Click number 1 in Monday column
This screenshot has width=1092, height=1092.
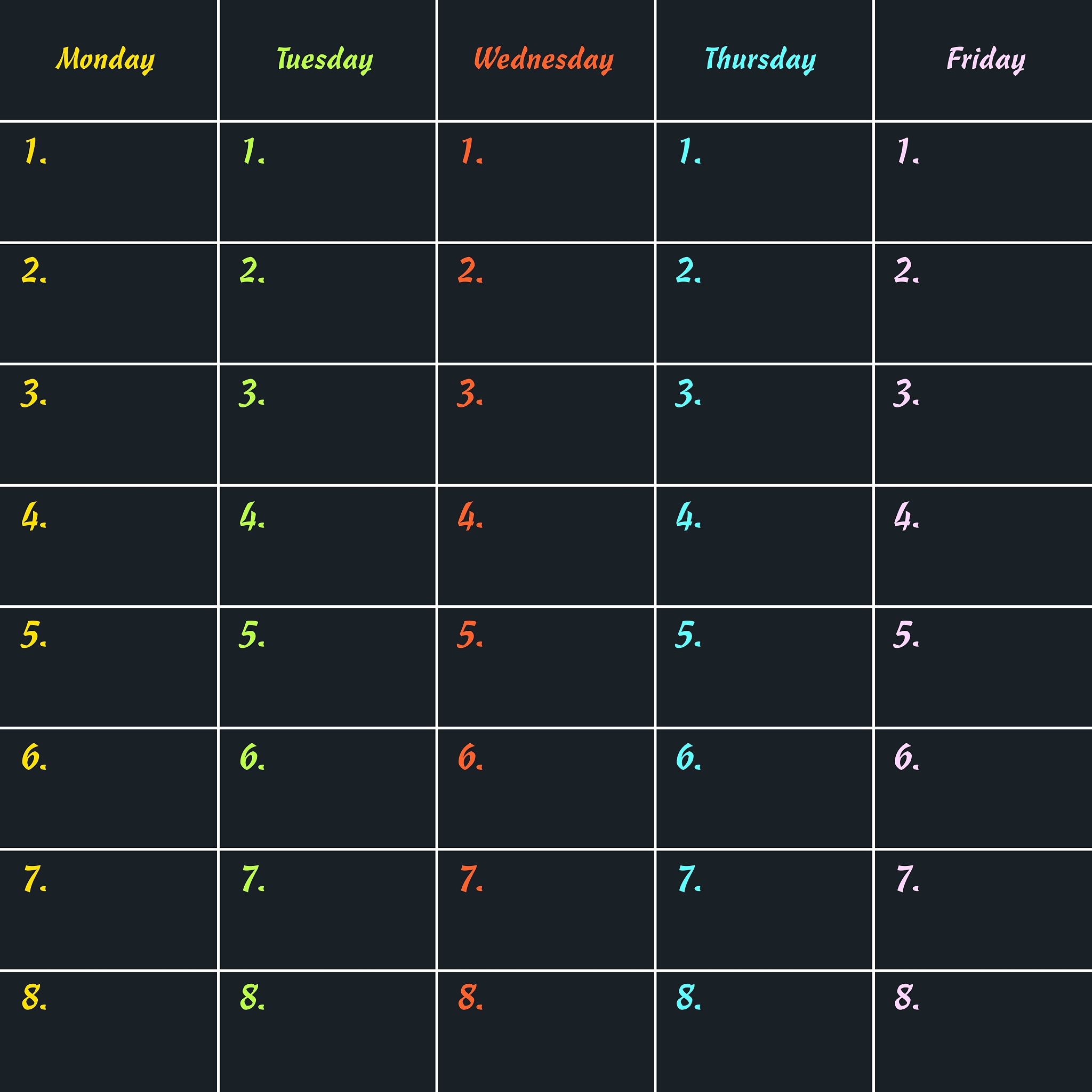pyautogui.click(x=34, y=151)
